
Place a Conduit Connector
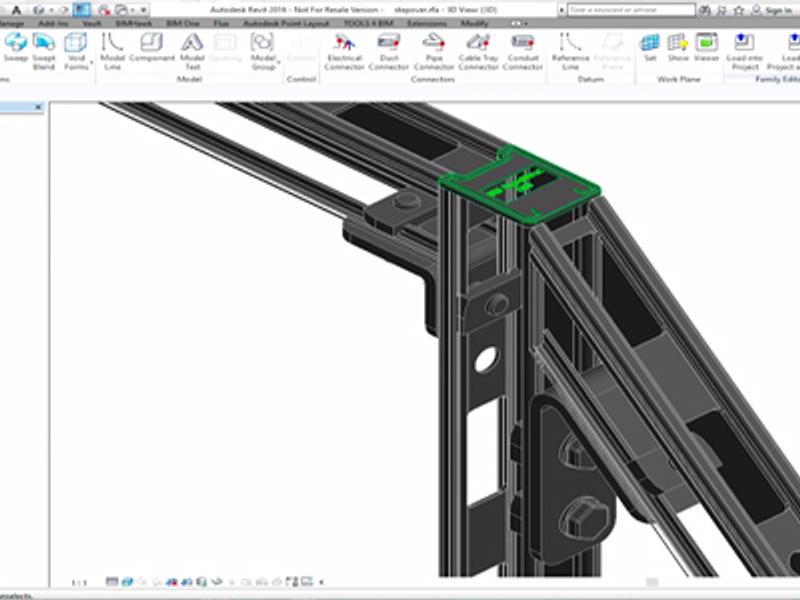tap(522, 48)
